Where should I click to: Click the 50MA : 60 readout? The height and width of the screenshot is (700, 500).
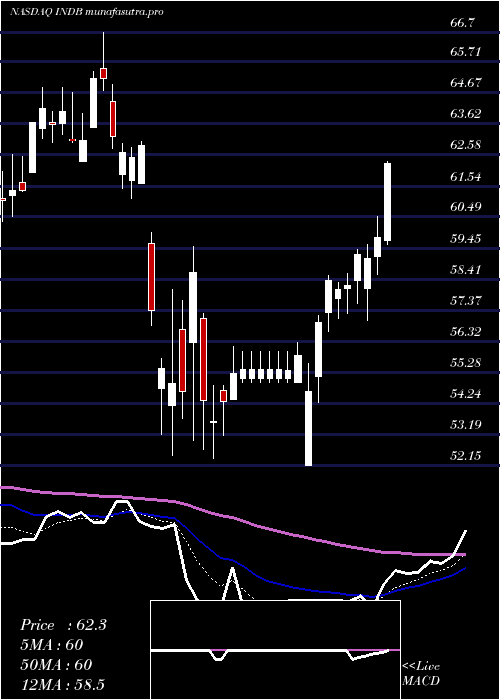pos(56,664)
